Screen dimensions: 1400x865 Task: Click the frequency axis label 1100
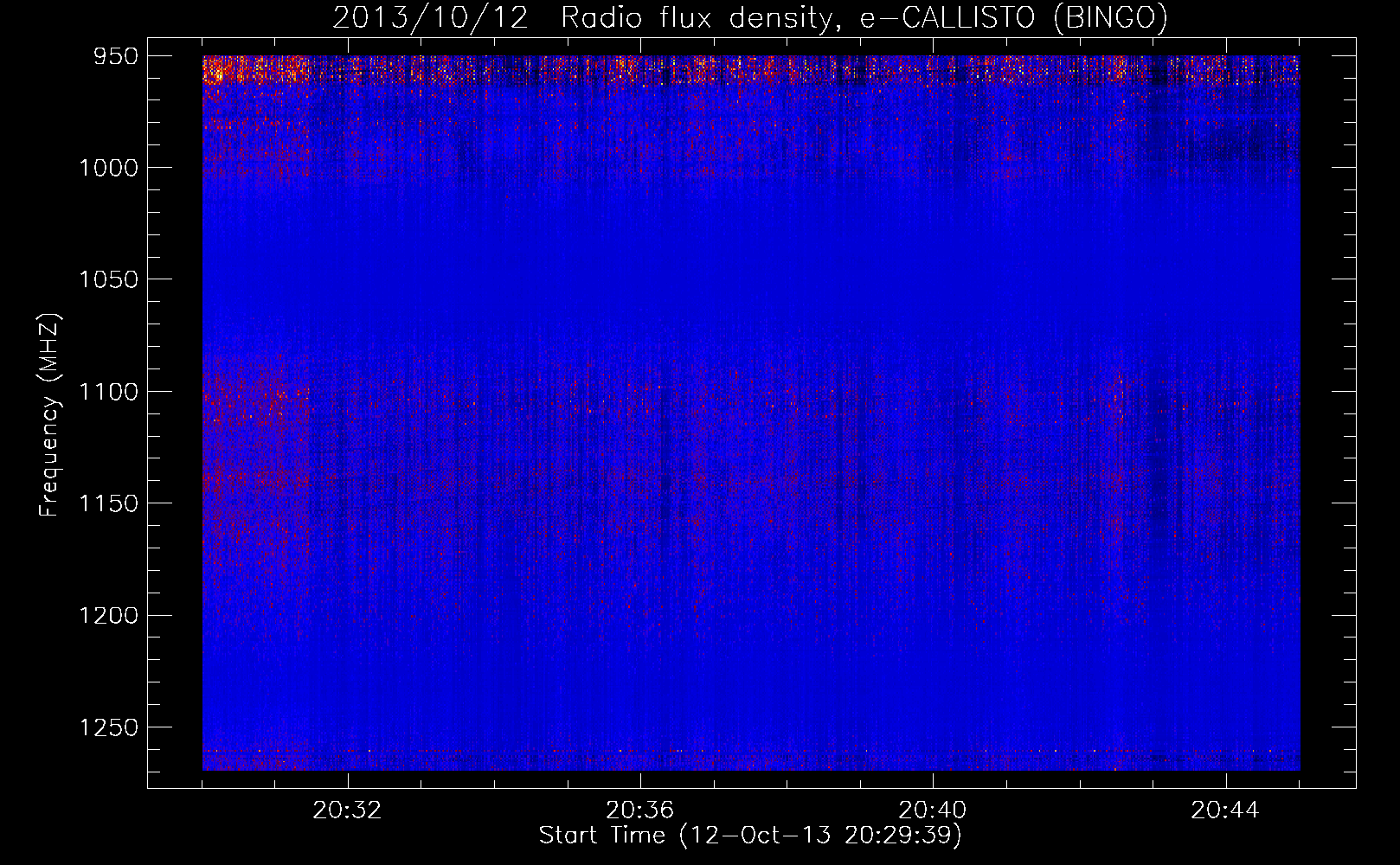coord(109,392)
